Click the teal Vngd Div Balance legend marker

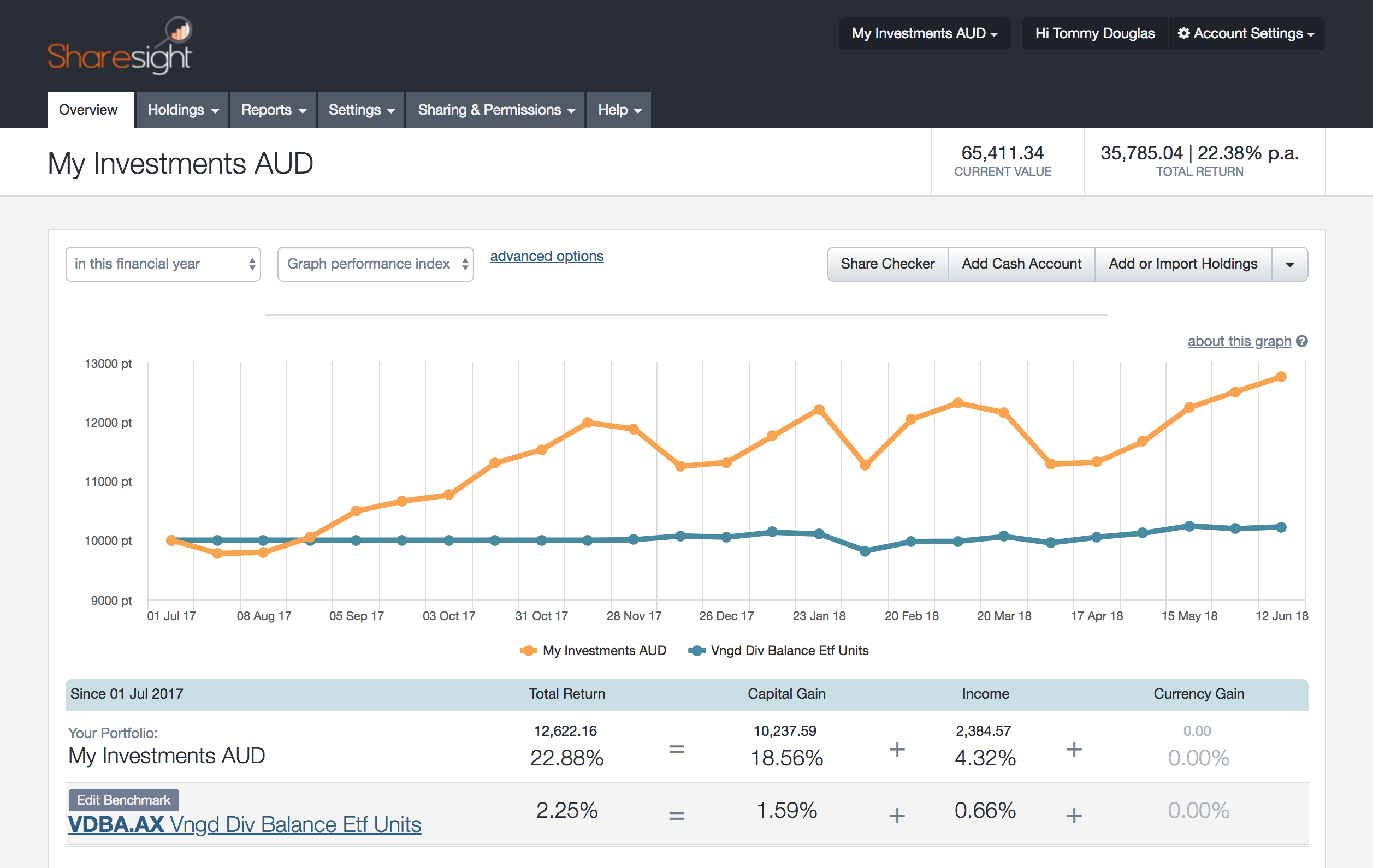click(x=697, y=650)
